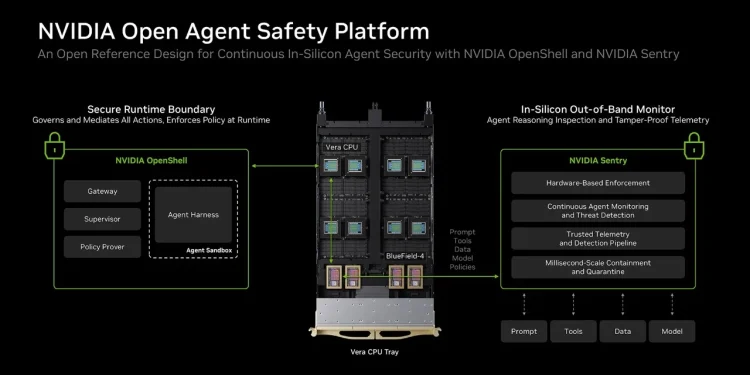The image size is (750, 375).
Task: Click the Secure Runtime Boundary heading
Action: pos(151,110)
